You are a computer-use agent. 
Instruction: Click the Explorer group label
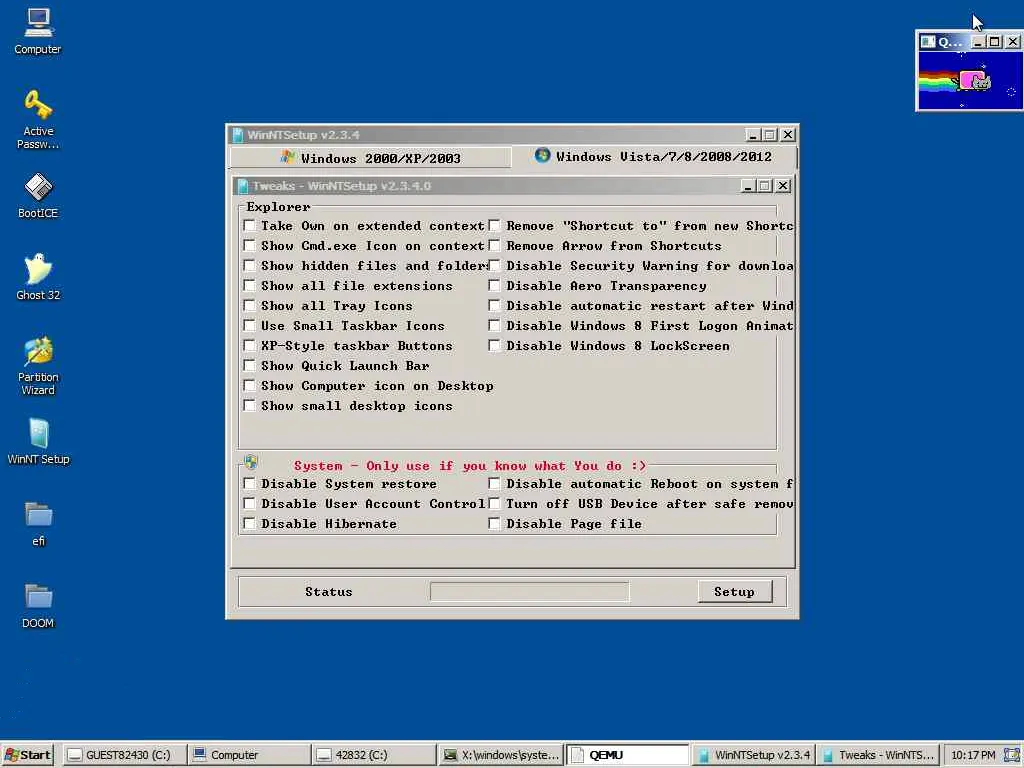click(278, 206)
